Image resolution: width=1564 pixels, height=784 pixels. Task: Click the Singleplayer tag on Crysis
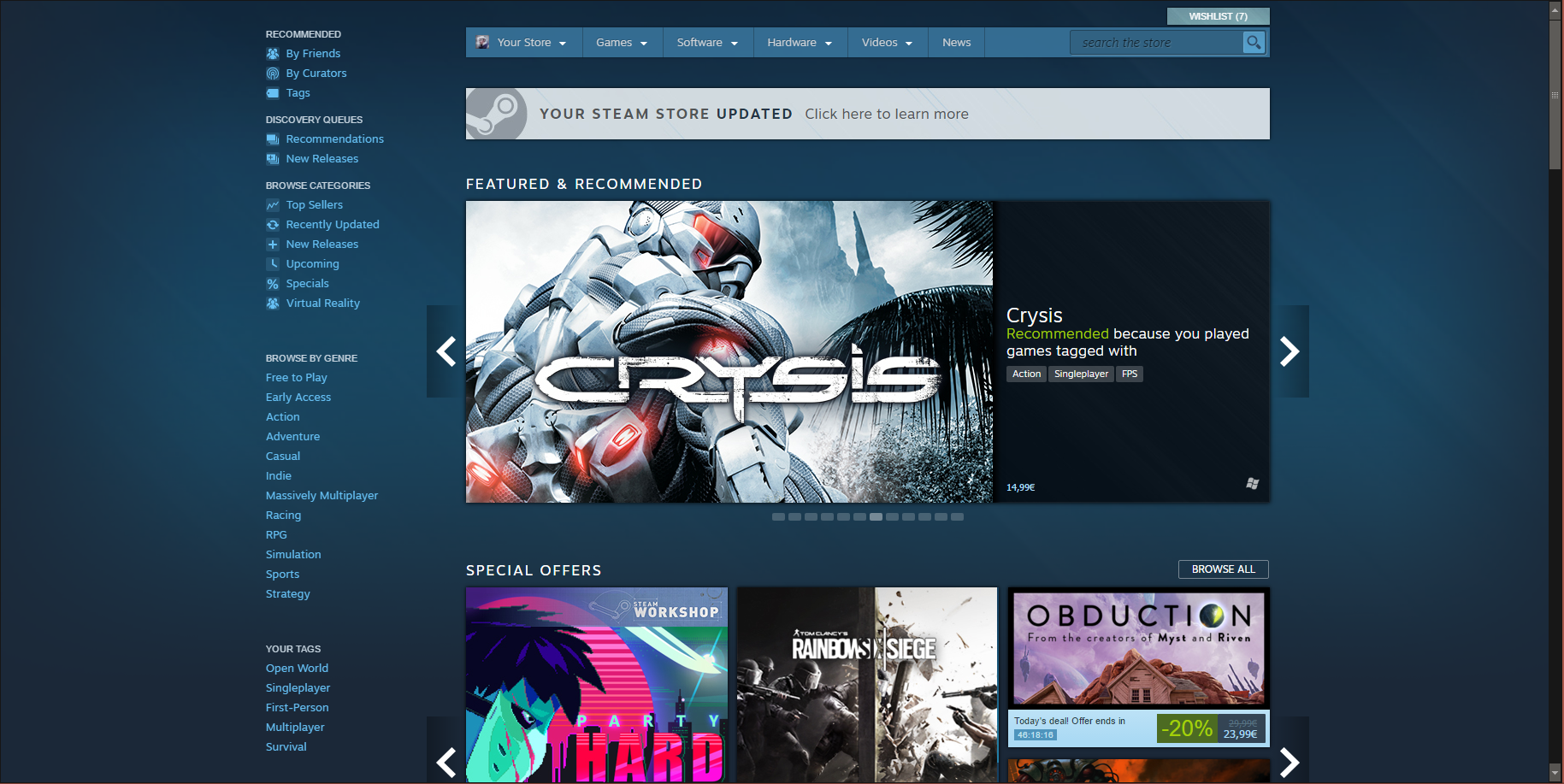(x=1081, y=374)
